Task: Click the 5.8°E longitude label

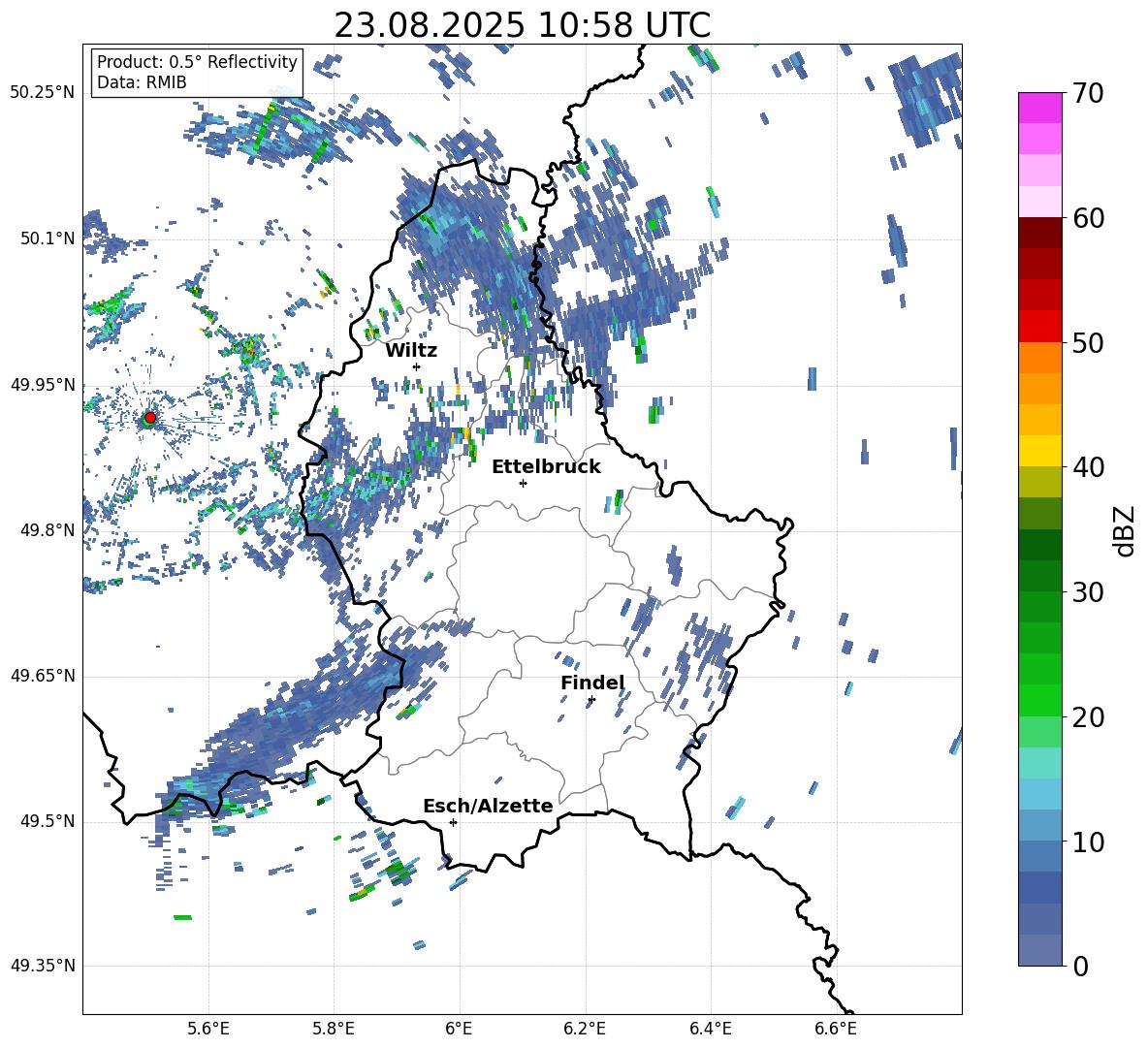Action: 334,1029
